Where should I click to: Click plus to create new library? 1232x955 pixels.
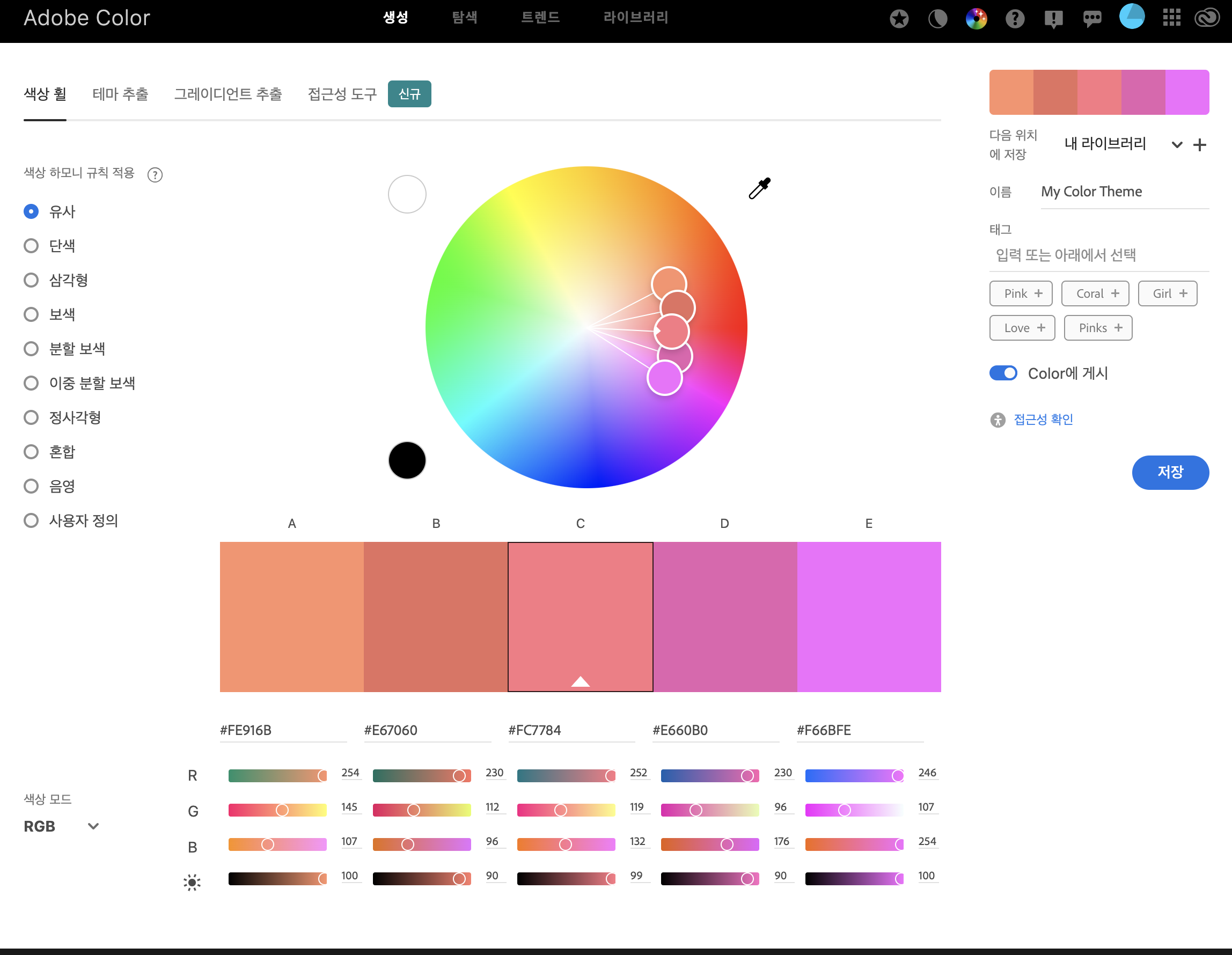coord(1200,145)
